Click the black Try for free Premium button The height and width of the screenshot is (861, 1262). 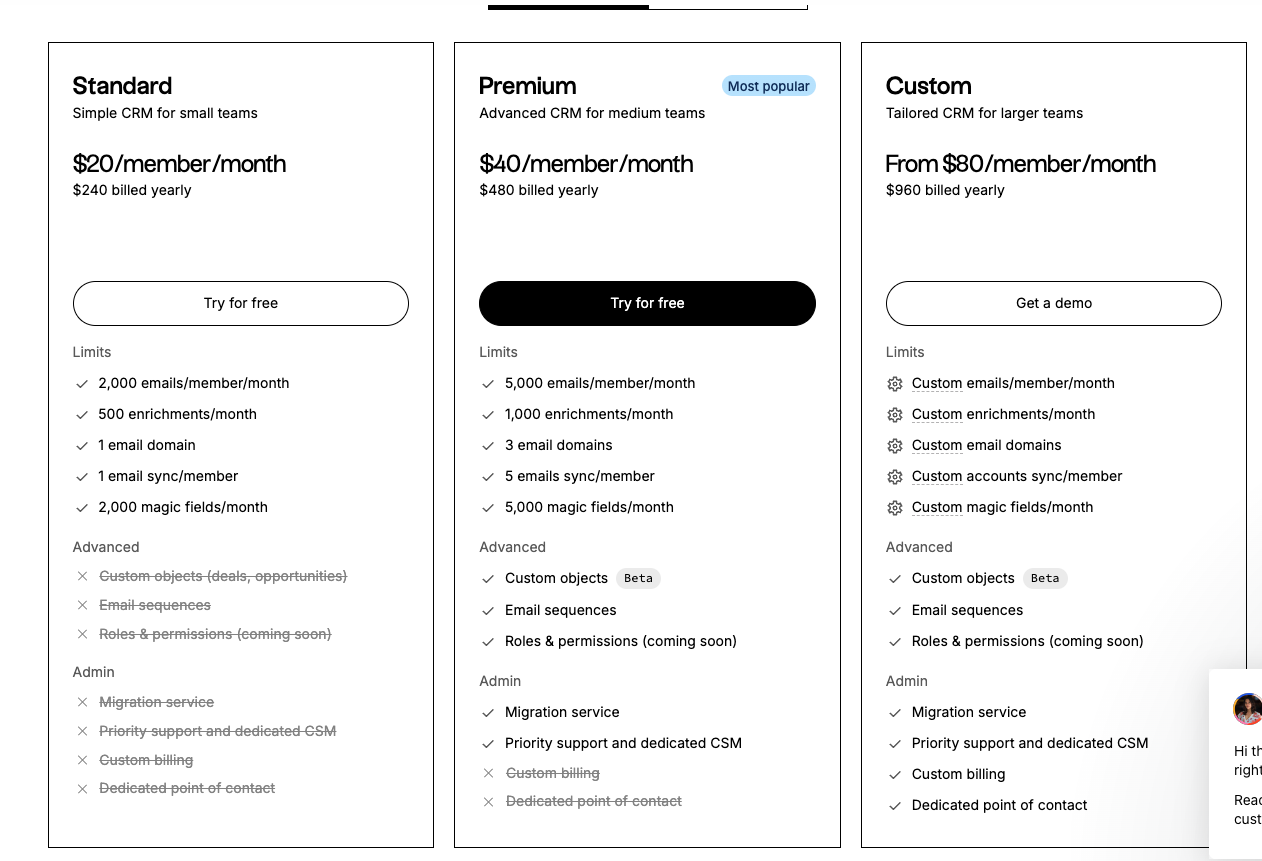(x=647, y=303)
